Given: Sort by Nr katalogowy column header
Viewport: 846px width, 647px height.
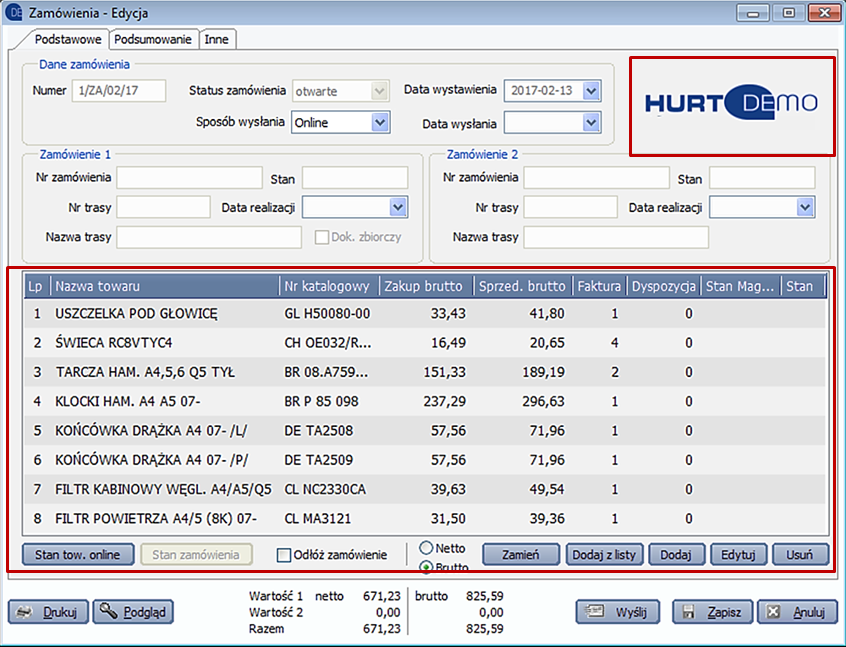Looking at the screenshot, I should (330, 286).
